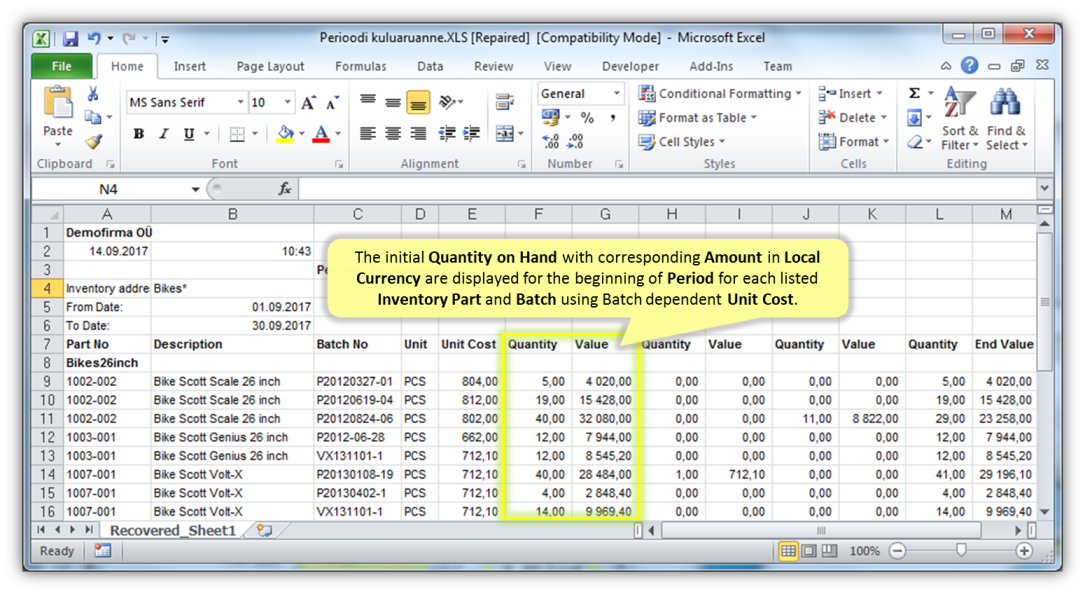Open the File tab
The image size is (1085, 594).
62,66
